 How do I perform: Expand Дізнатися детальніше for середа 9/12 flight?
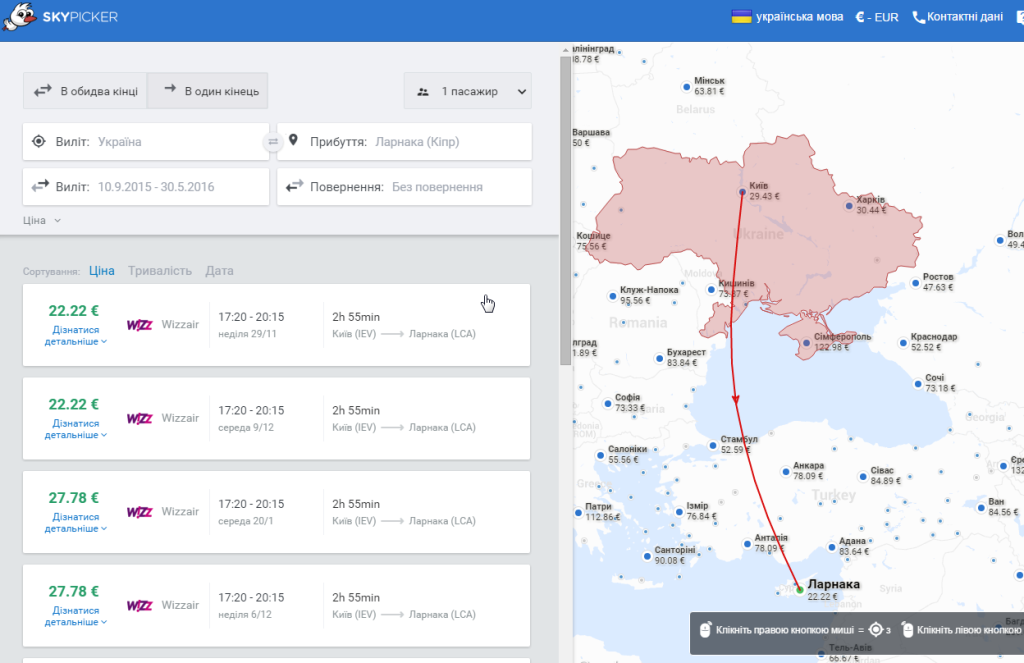75,429
